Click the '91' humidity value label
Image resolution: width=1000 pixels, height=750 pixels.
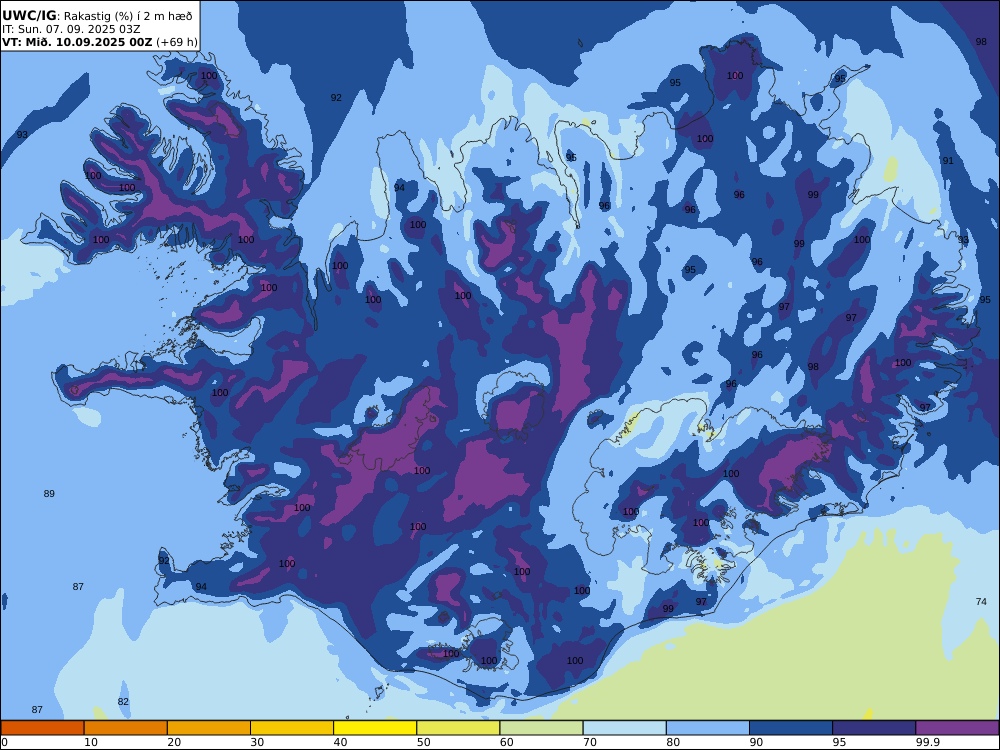(948, 161)
